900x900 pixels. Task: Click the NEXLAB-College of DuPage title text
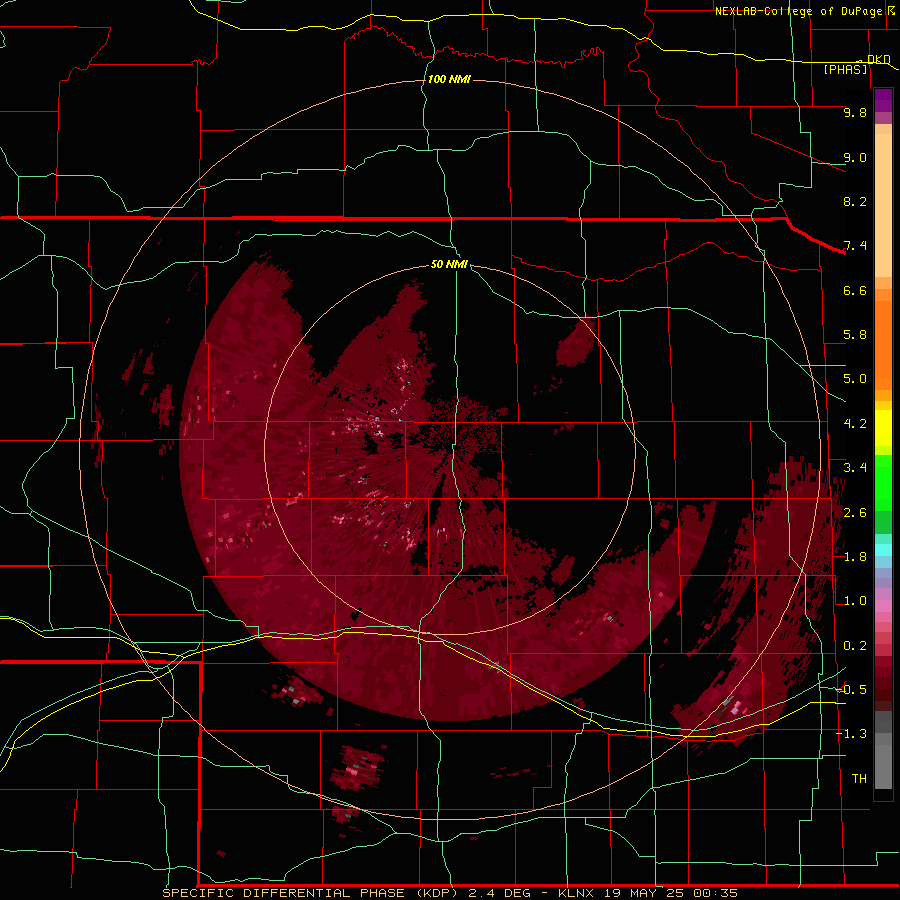point(799,11)
